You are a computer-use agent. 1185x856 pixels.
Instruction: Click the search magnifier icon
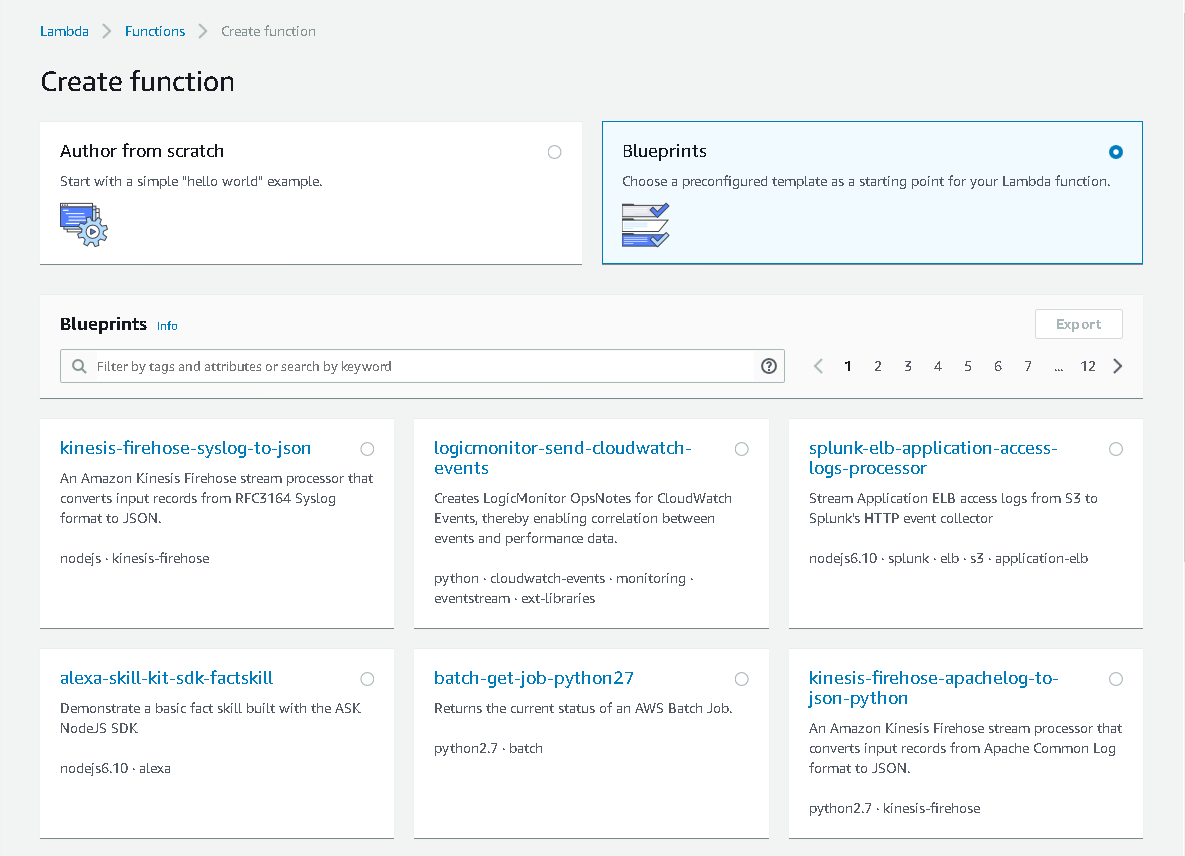[x=79, y=366]
